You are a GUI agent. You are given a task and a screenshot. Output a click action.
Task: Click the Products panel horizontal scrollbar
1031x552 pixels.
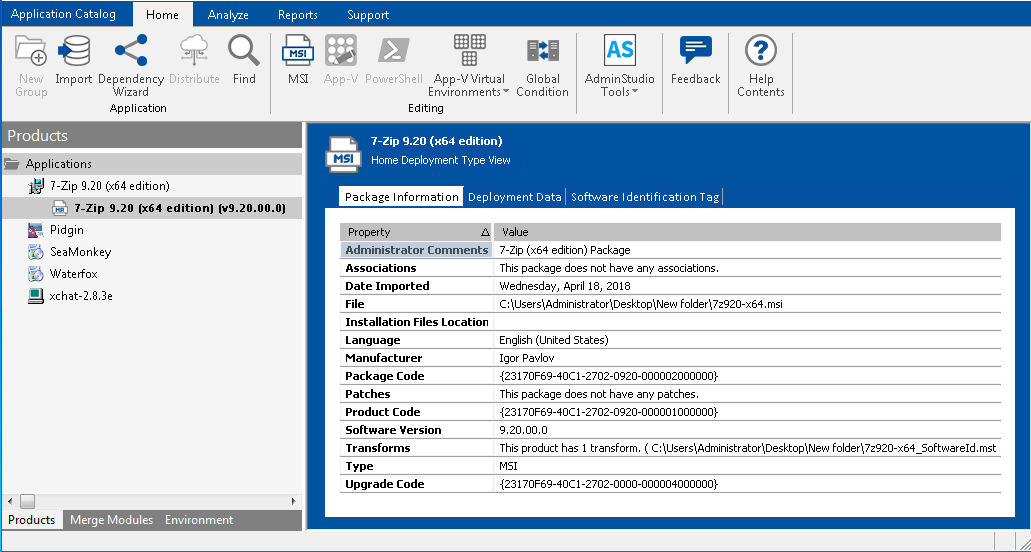(x=150, y=501)
